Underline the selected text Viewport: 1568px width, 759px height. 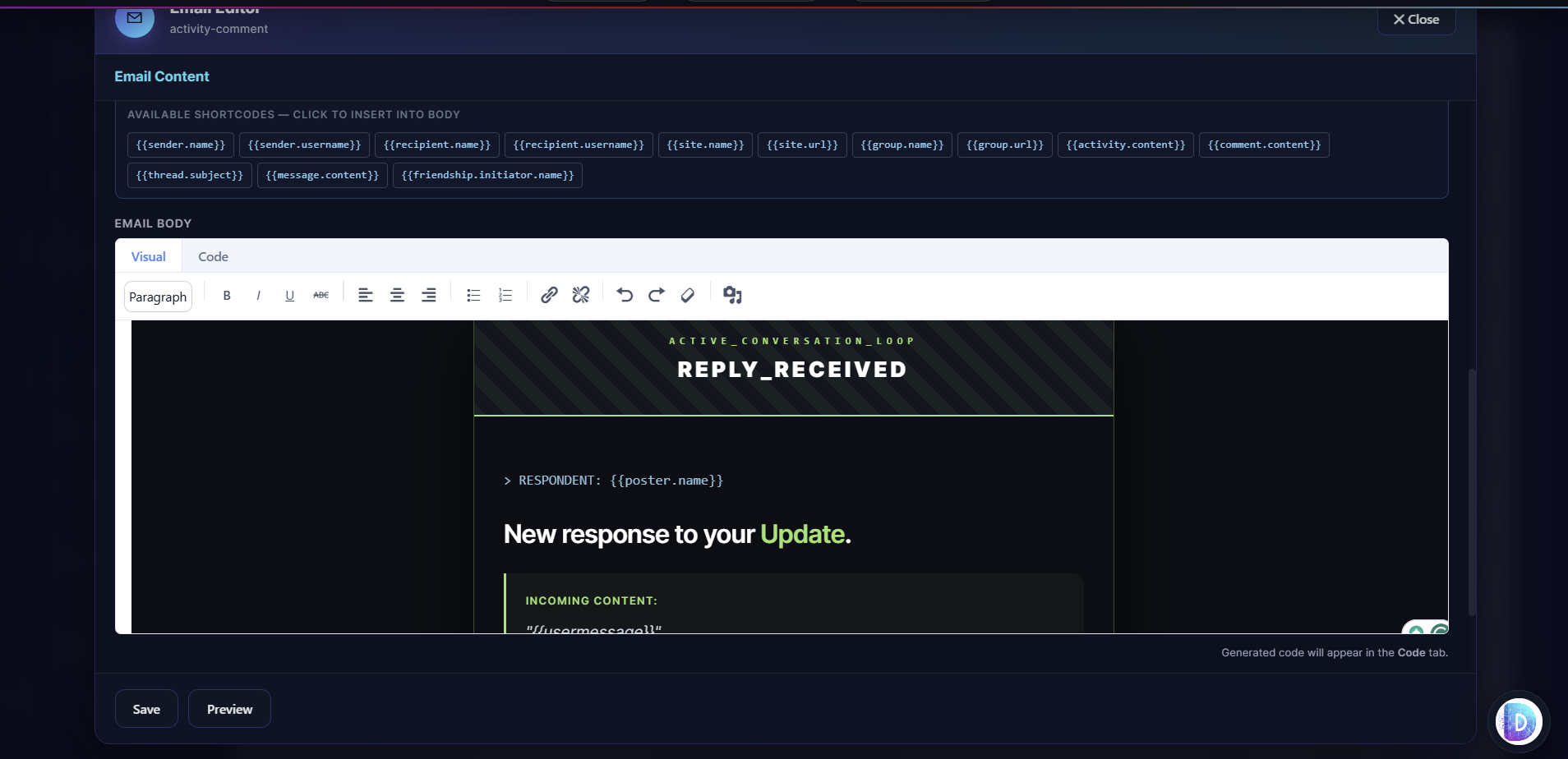pos(289,296)
